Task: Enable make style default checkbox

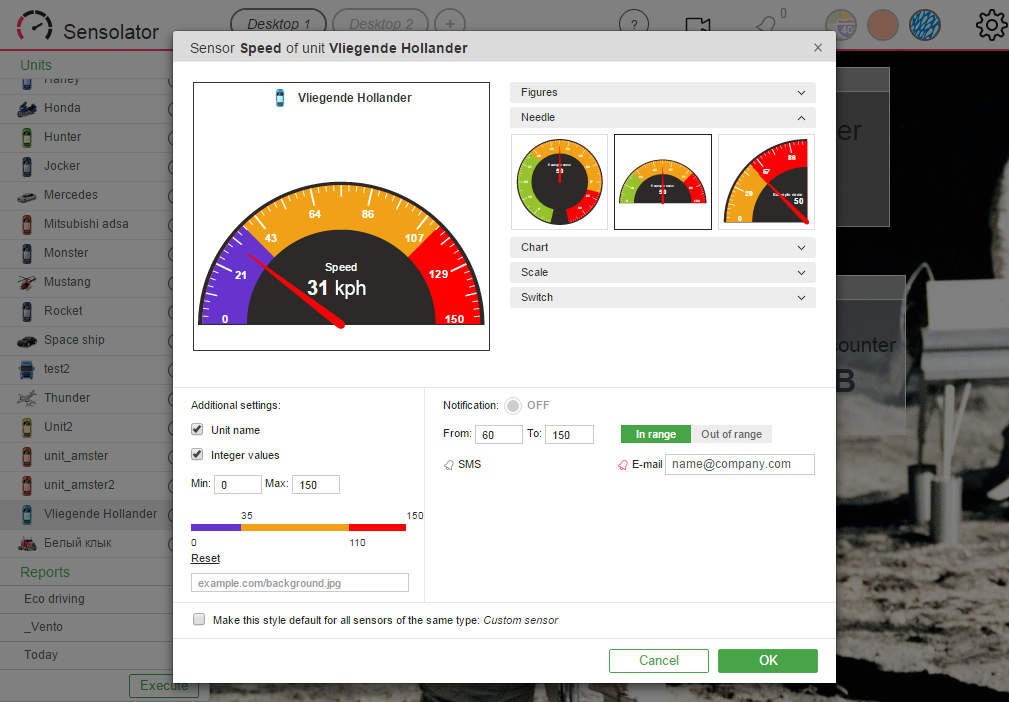Action: point(199,619)
